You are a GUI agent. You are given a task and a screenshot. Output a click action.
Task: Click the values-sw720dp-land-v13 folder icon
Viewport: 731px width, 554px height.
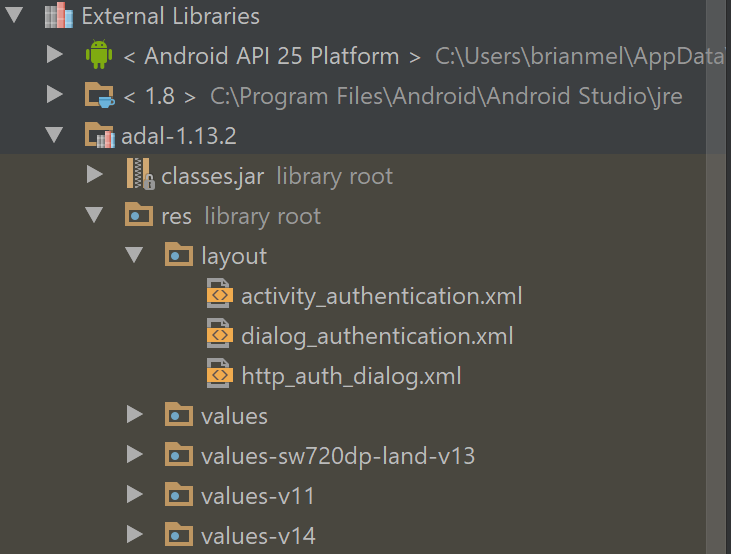[x=179, y=455]
